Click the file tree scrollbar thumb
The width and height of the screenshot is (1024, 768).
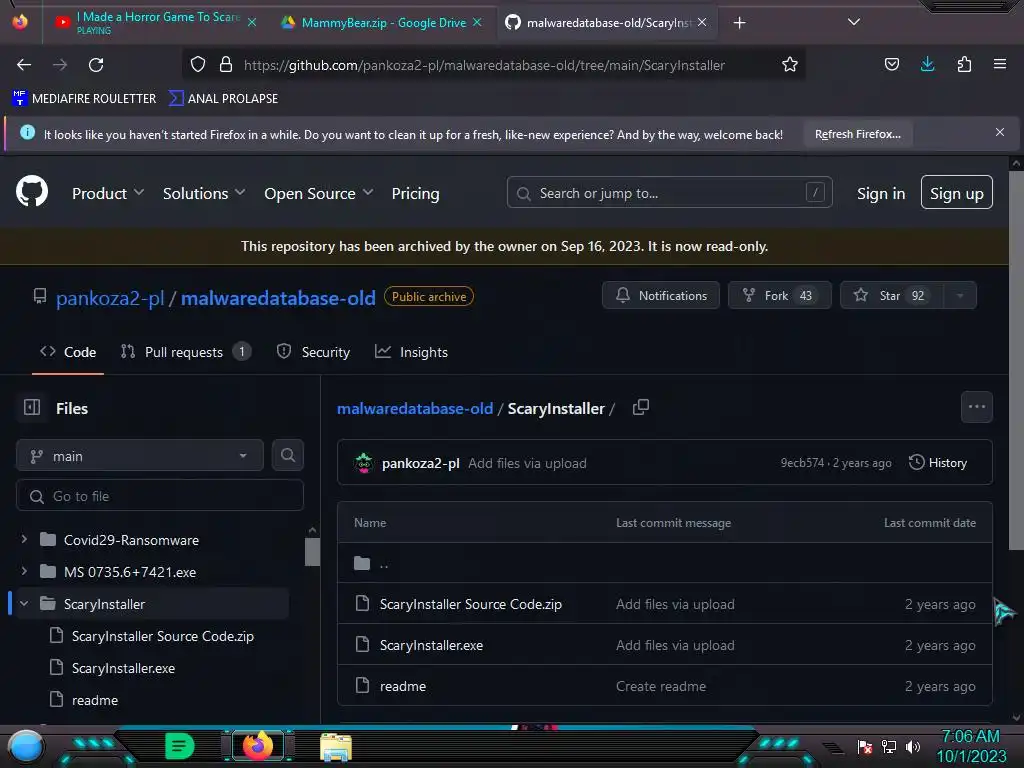point(312,551)
